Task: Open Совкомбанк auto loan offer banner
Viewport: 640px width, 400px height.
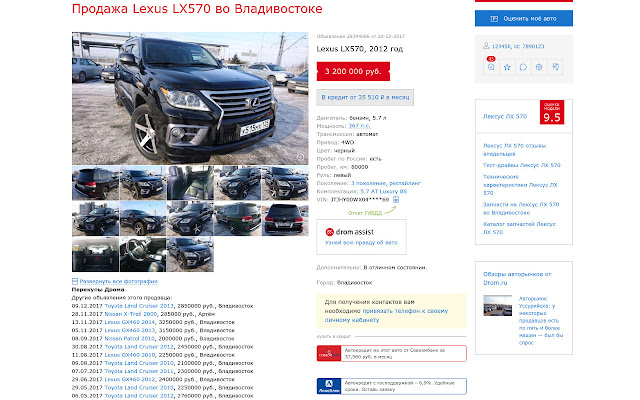Action: point(391,353)
